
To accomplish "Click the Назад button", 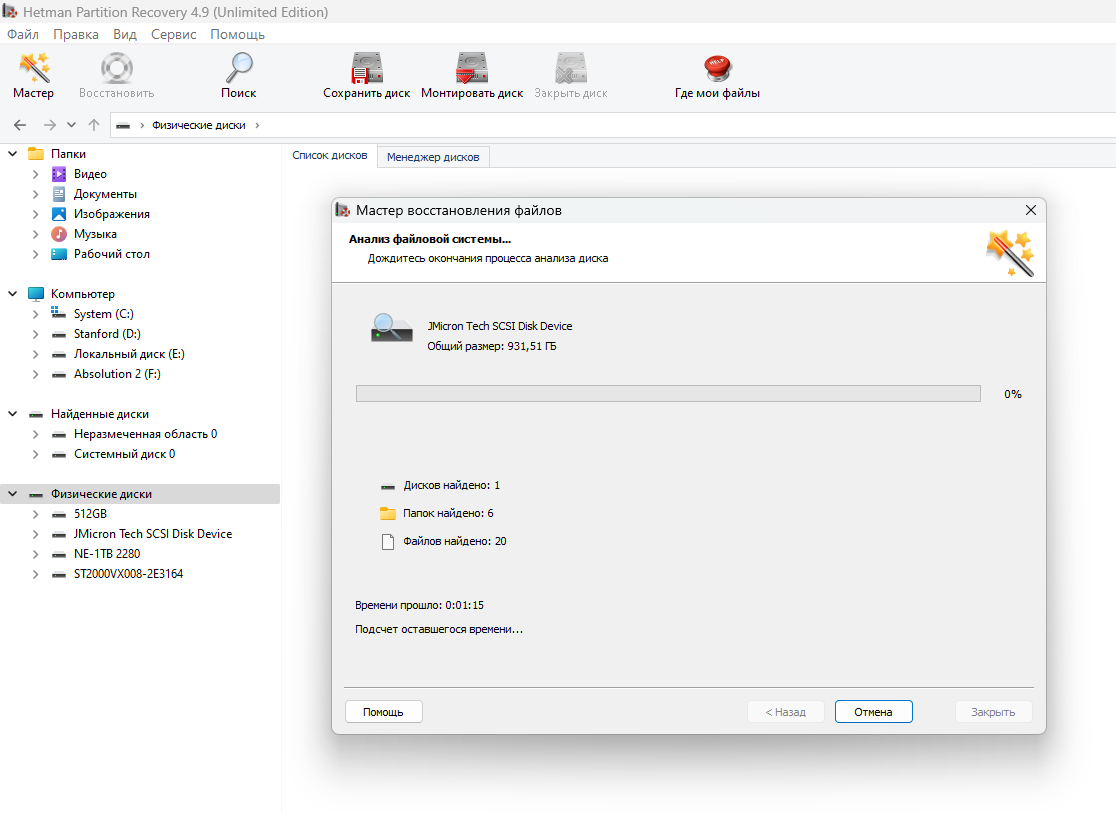I will (786, 712).
